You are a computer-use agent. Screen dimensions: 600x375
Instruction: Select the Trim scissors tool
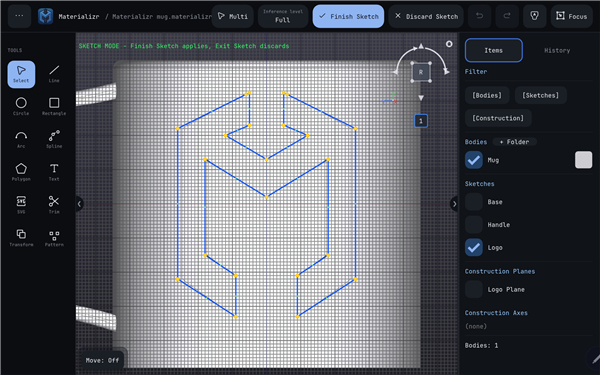pos(54,205)
